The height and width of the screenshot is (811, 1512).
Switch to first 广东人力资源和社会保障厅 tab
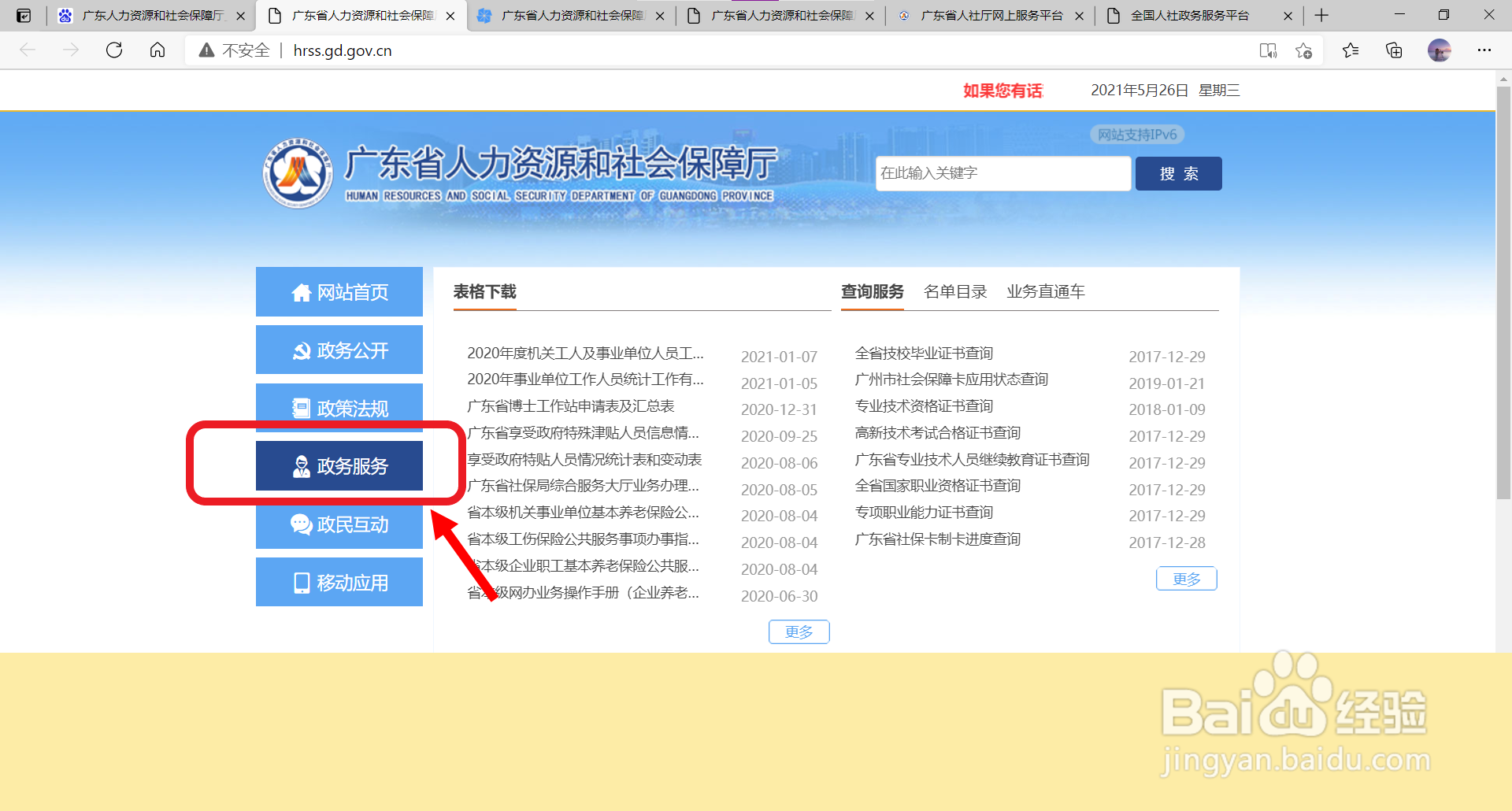(152, 16)
